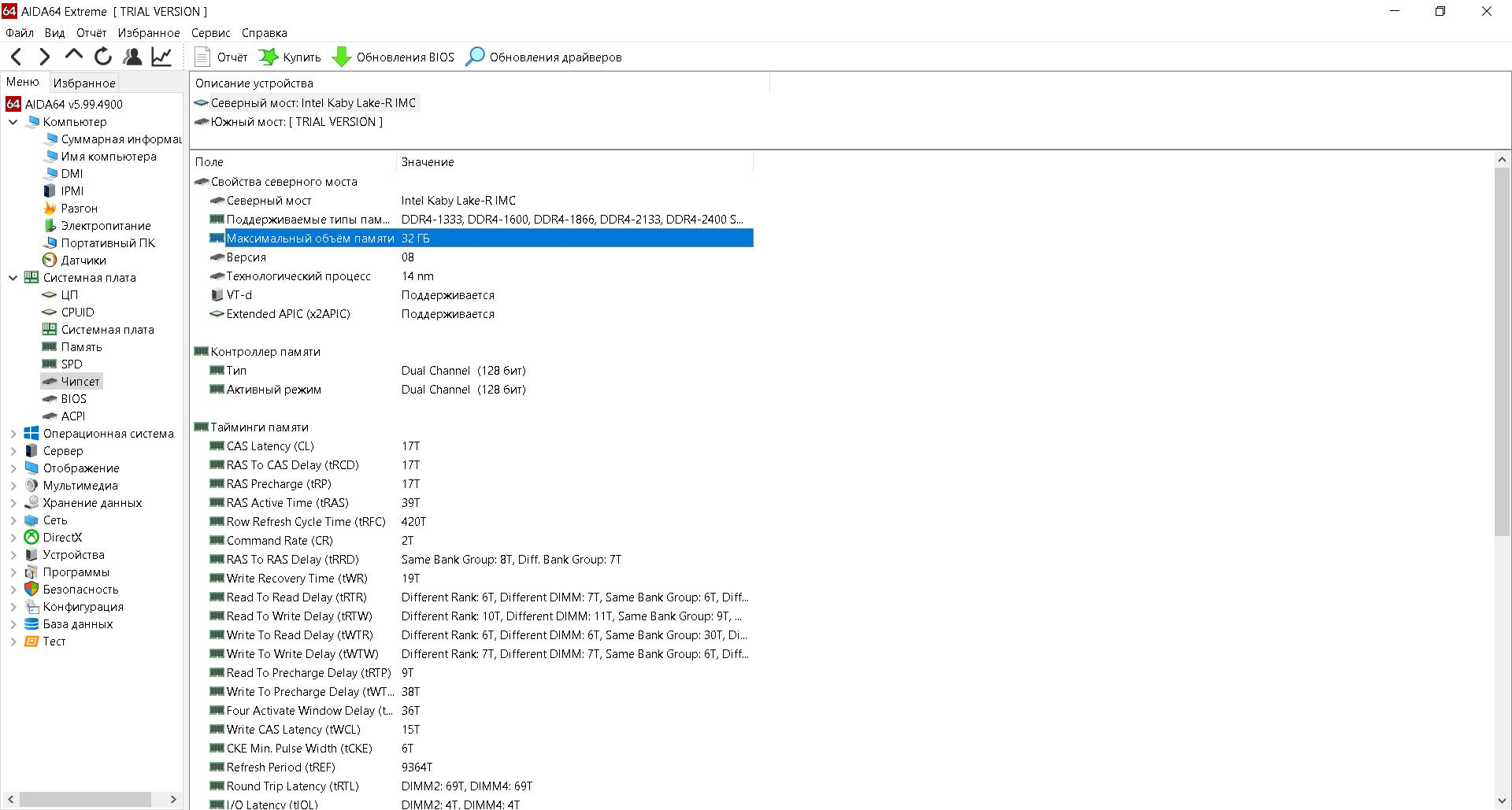Click the Обновления BIOS toolbar button
This screenshot has width=1512, height=810.
394,57
